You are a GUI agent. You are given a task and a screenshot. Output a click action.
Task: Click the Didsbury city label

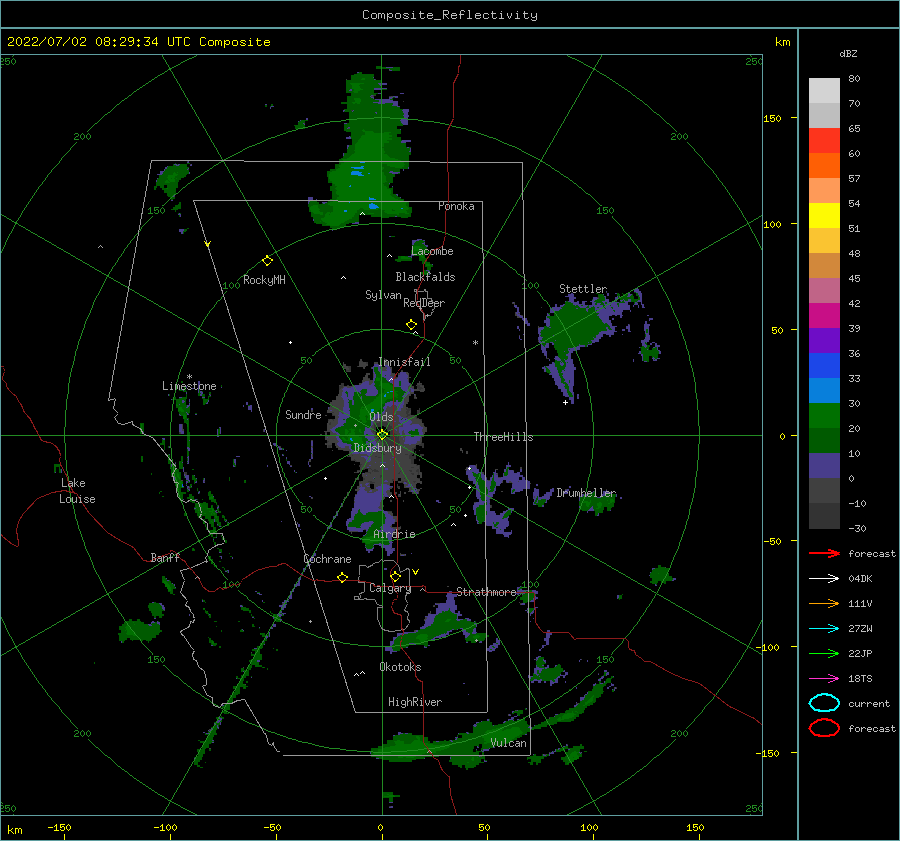coord(378,448)
